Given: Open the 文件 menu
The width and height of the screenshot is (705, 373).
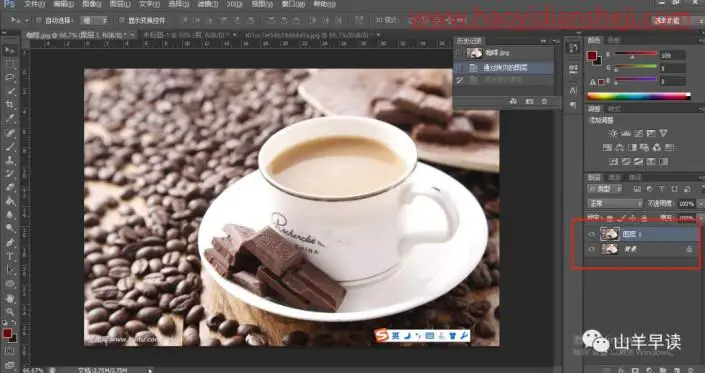Looking at the screenshot, I should point(34,4).
